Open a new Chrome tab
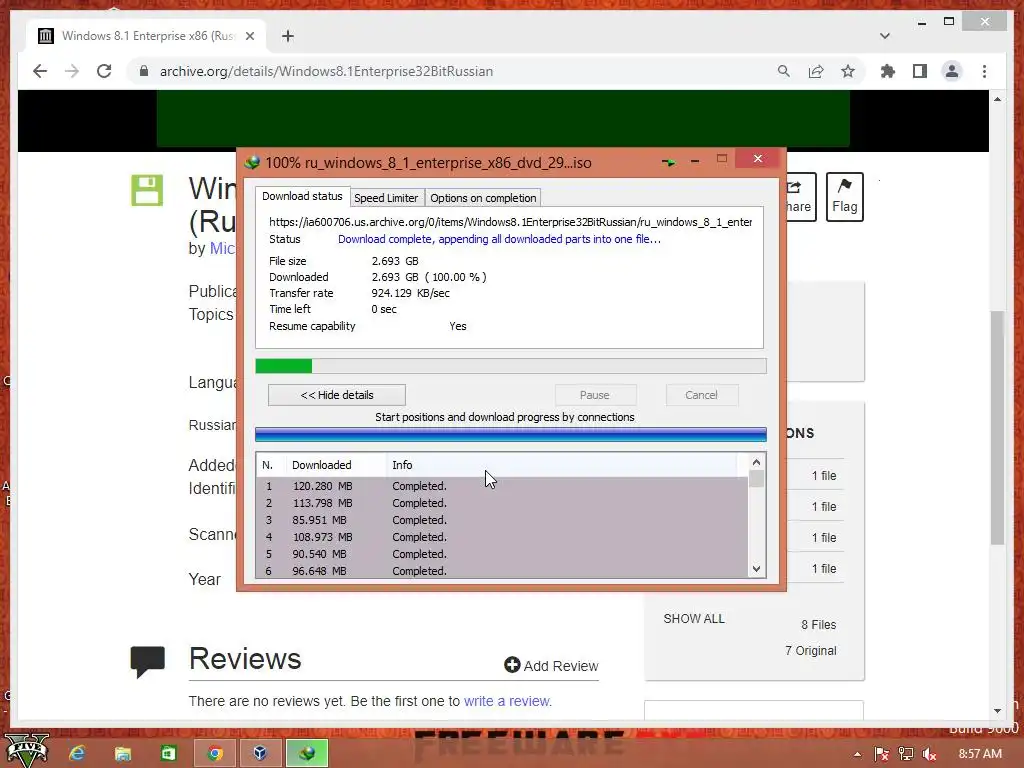Screen dimensions: 1024x768 288,36
